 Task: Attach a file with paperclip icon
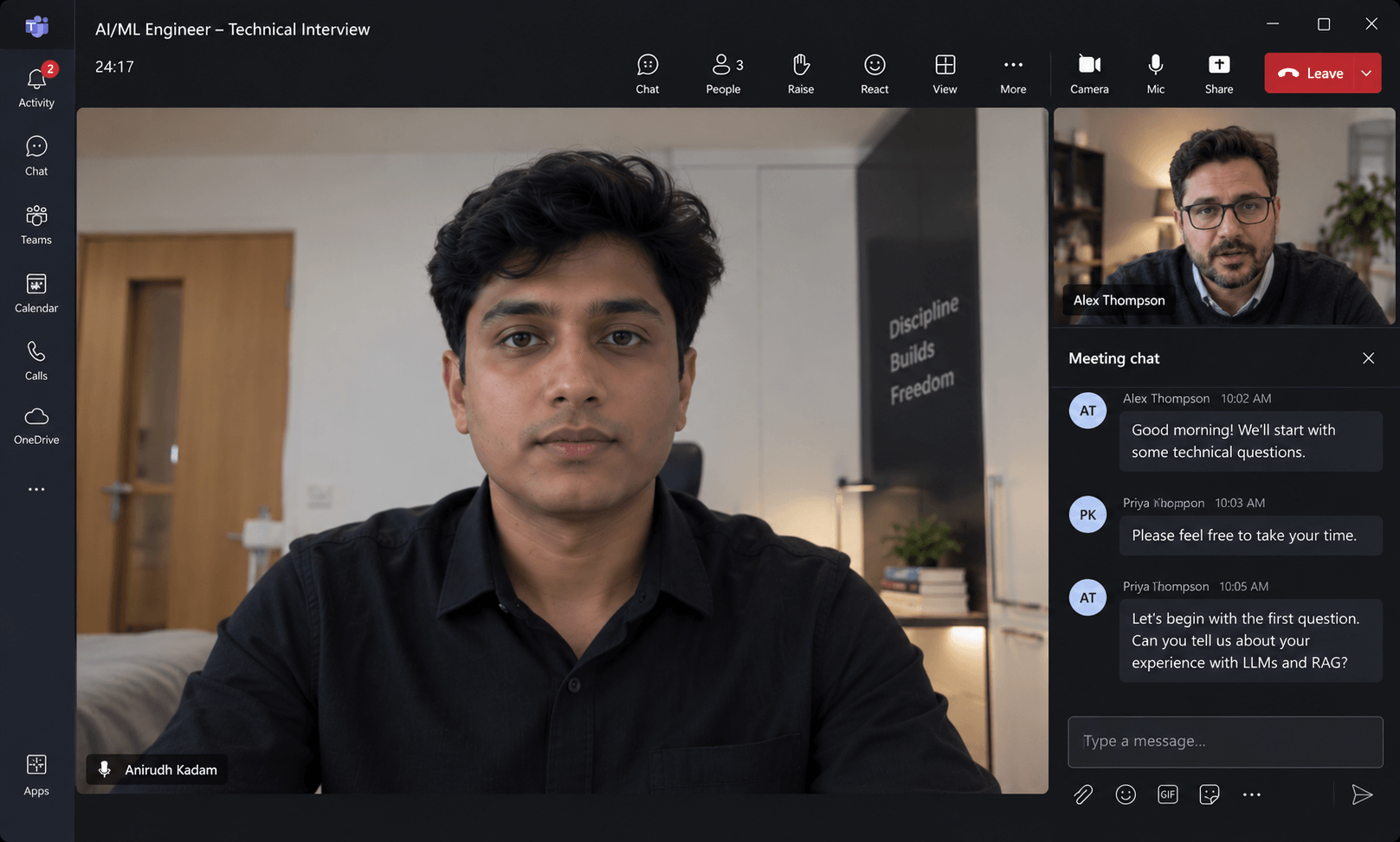(x=1083, y=794)
